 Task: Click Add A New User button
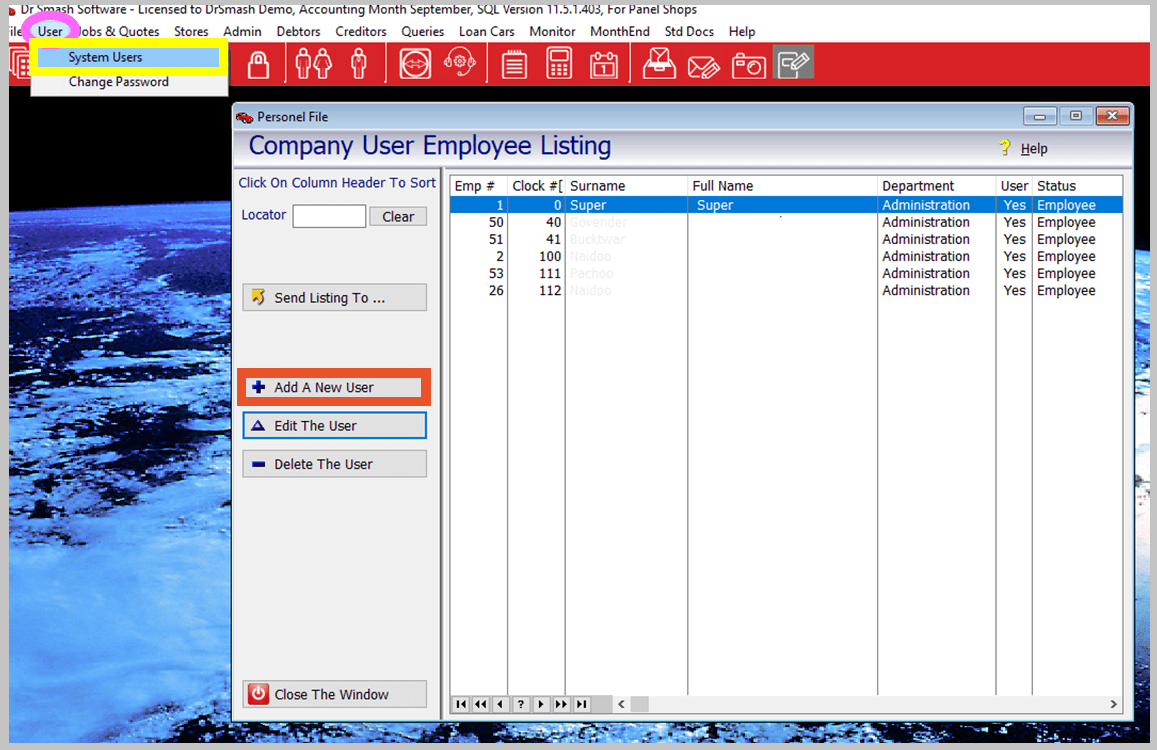point(334,388)
